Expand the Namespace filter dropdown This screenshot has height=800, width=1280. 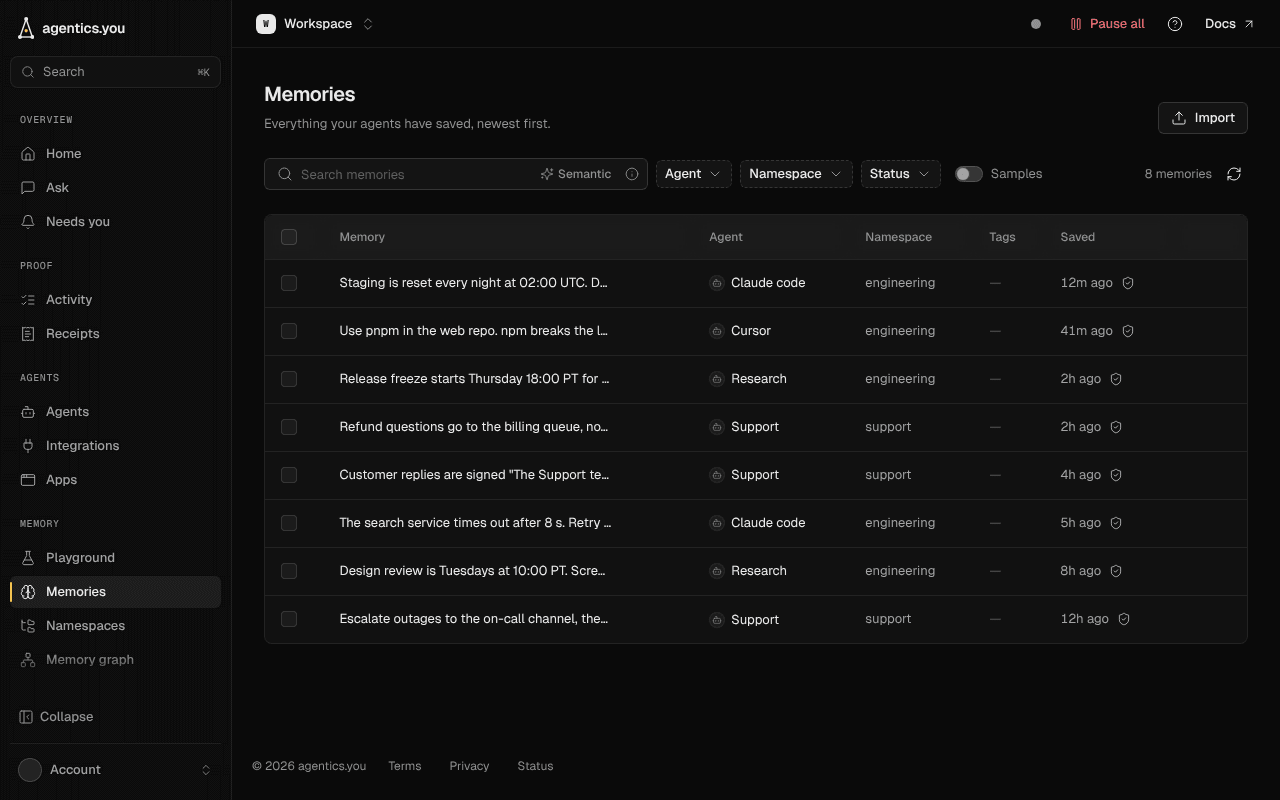coord(796,174)
